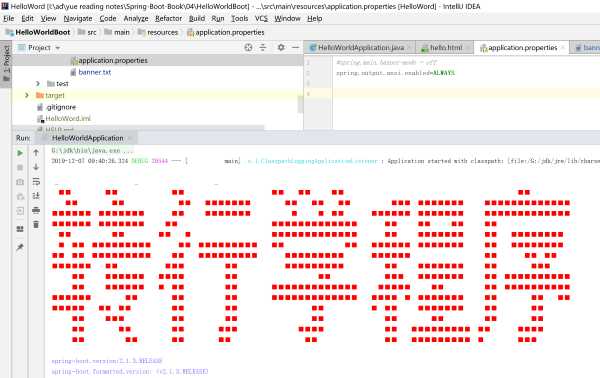Click the G:\jdk\bin\java.exe console line
This screenshot has width=600, height=378.
[93, 151]
